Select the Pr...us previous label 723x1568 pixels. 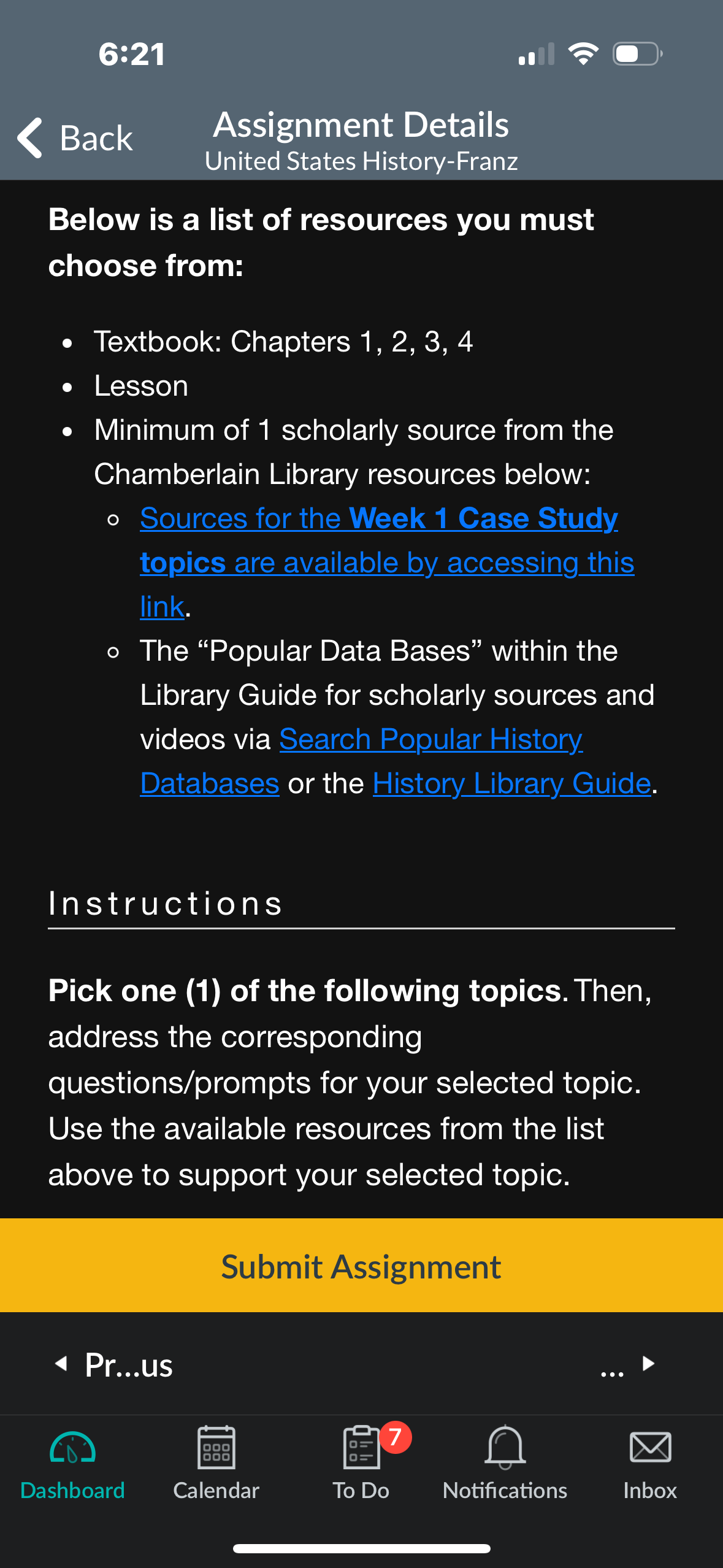point(129,1365)
